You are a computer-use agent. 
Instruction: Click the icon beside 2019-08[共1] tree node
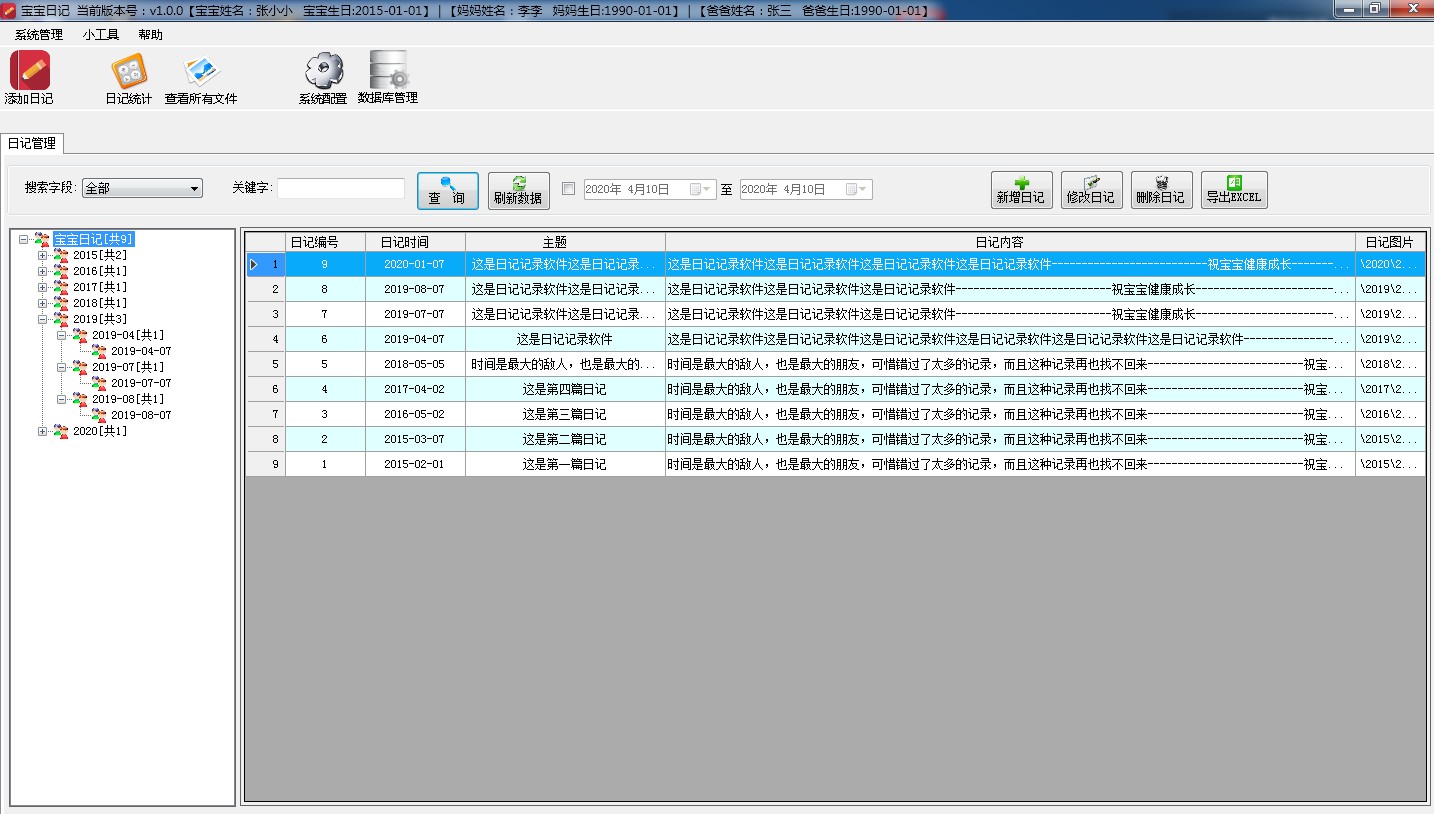pyautogui.click(x=80, y=399)
